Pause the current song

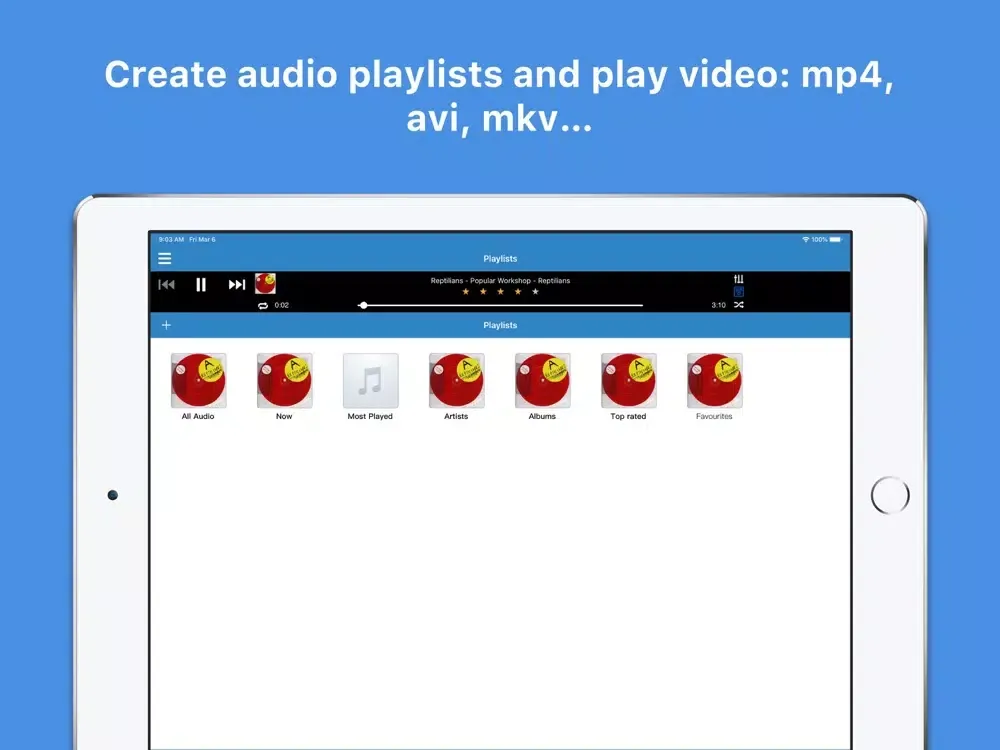pos(201,284)
